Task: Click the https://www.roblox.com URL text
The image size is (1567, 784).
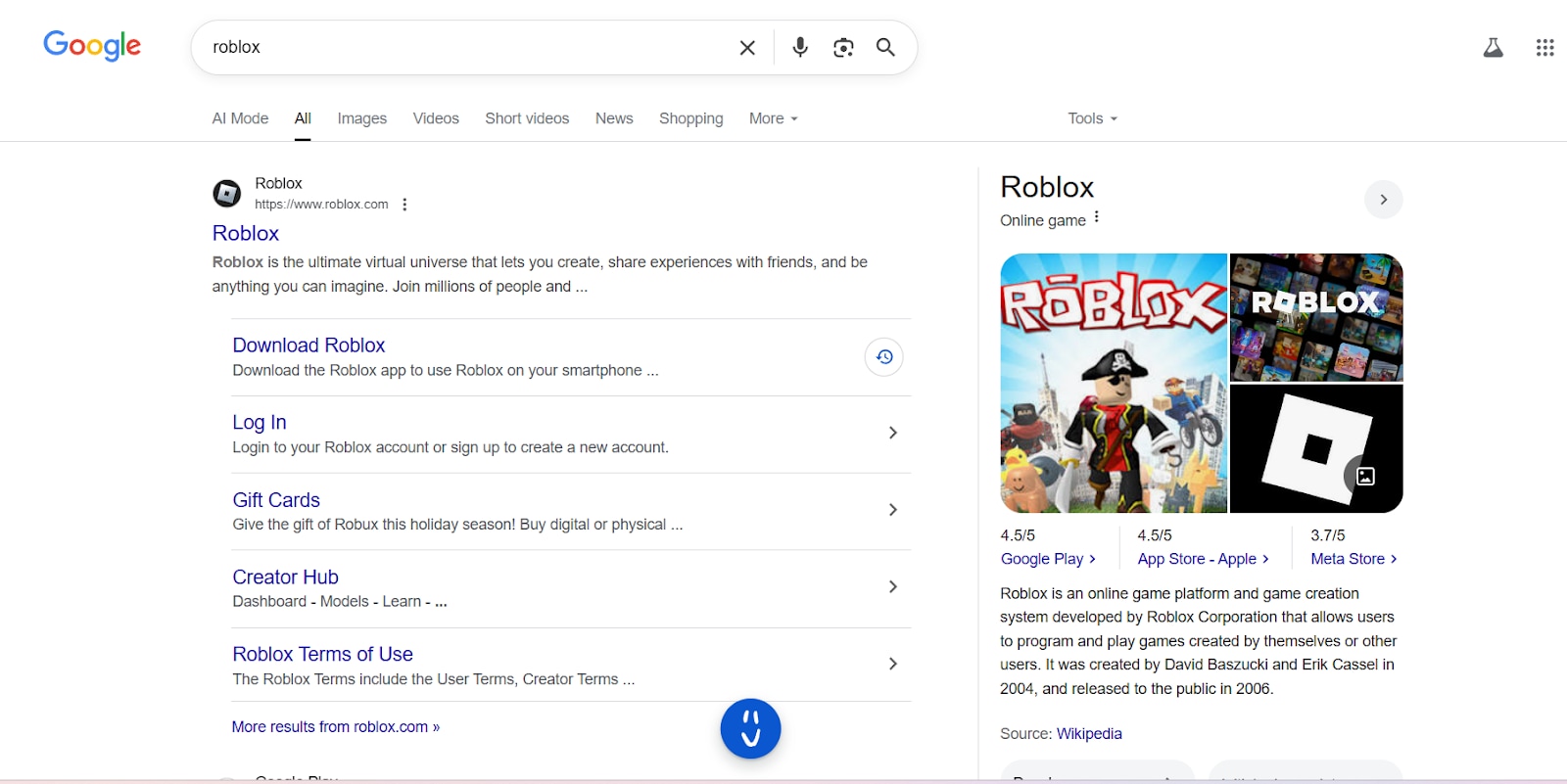Action: tap(321, 205)
